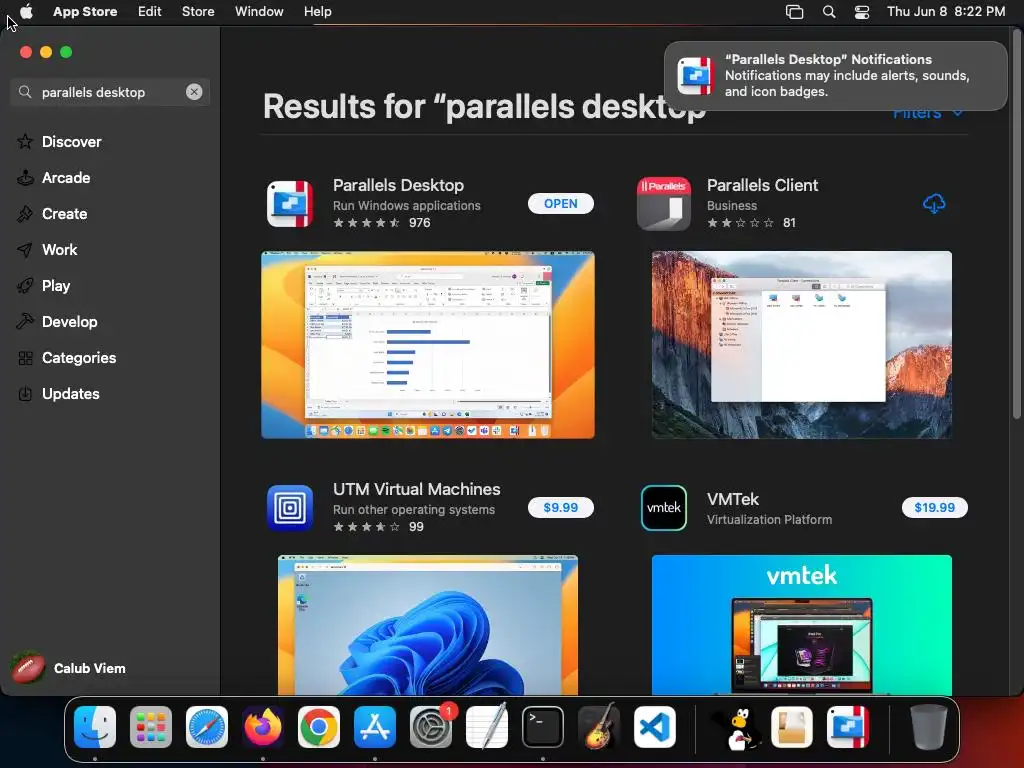Click OPEN button for Parallels Desktop

(x=560, y=204)
